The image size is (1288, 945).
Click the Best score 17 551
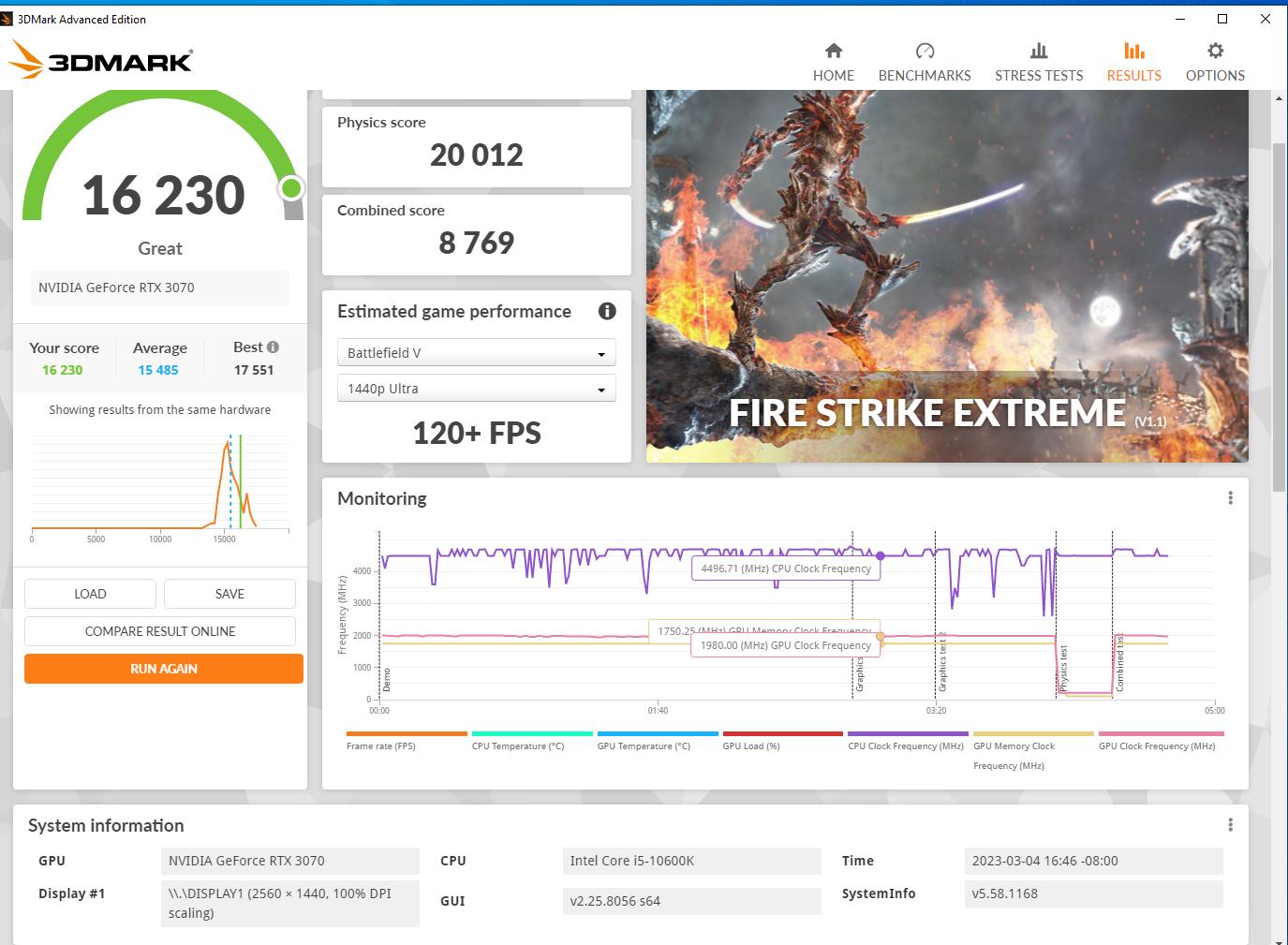pos(254,370)
